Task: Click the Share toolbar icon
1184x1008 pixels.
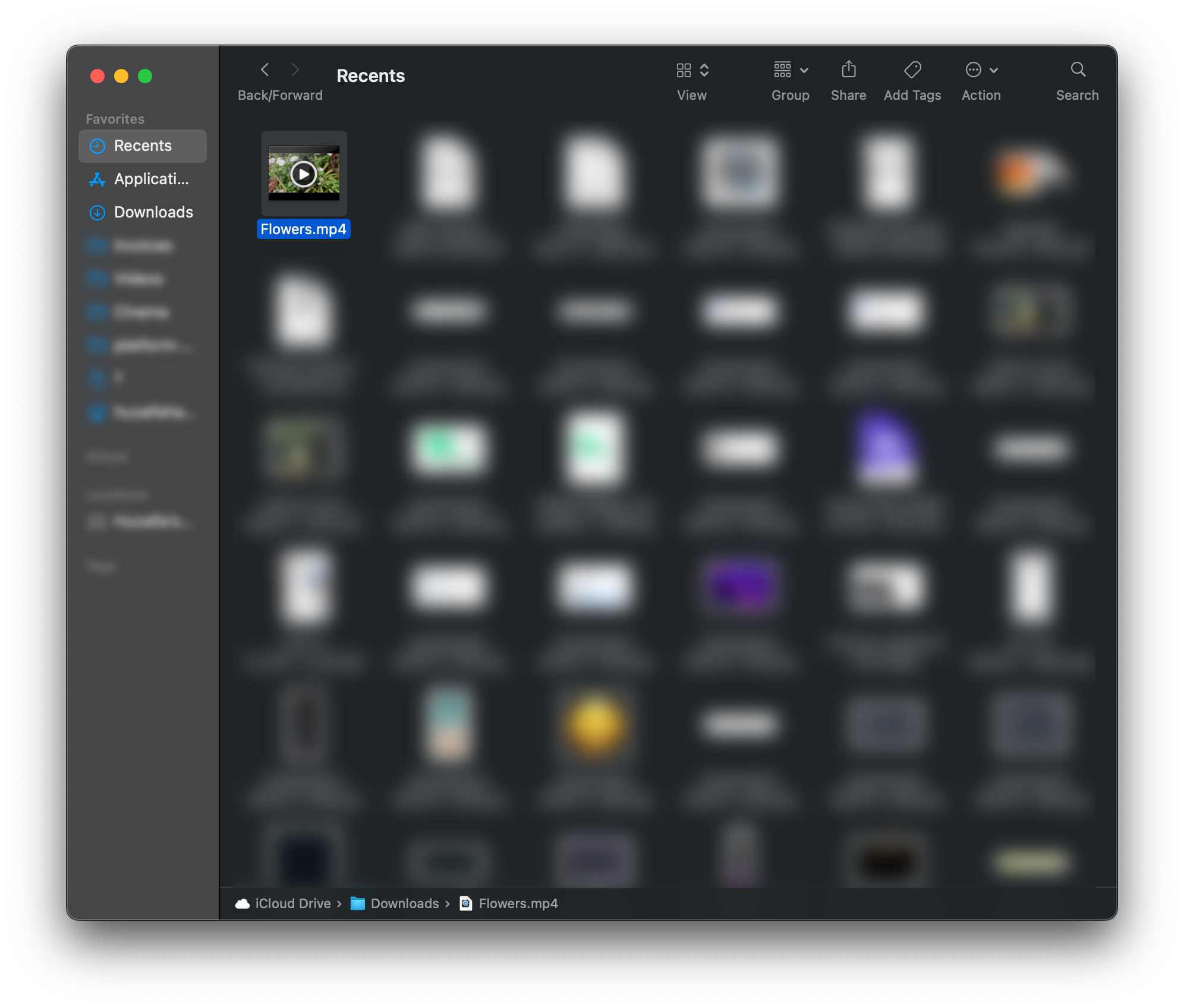Action: (848, 70)
